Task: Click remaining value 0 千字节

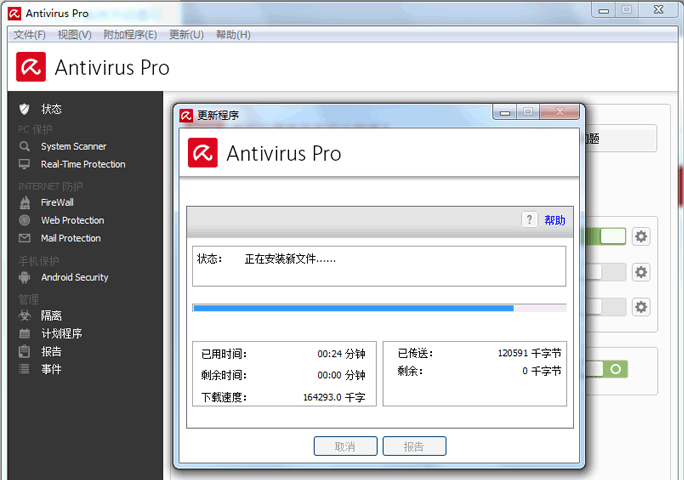Action: 542,371
